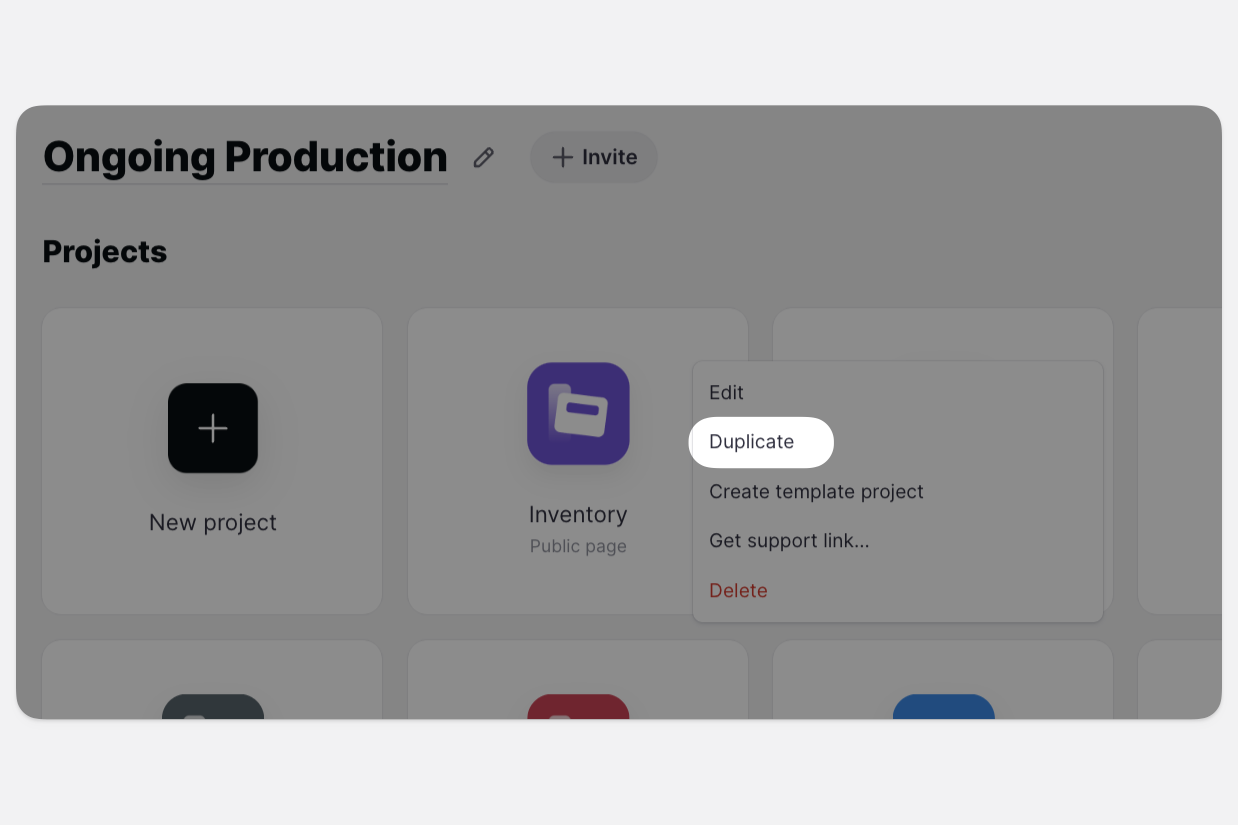This screenshot has width=1238, height=825.
Task: Click the Ongoing Production workspace title
Action: (x=245, y=158)
